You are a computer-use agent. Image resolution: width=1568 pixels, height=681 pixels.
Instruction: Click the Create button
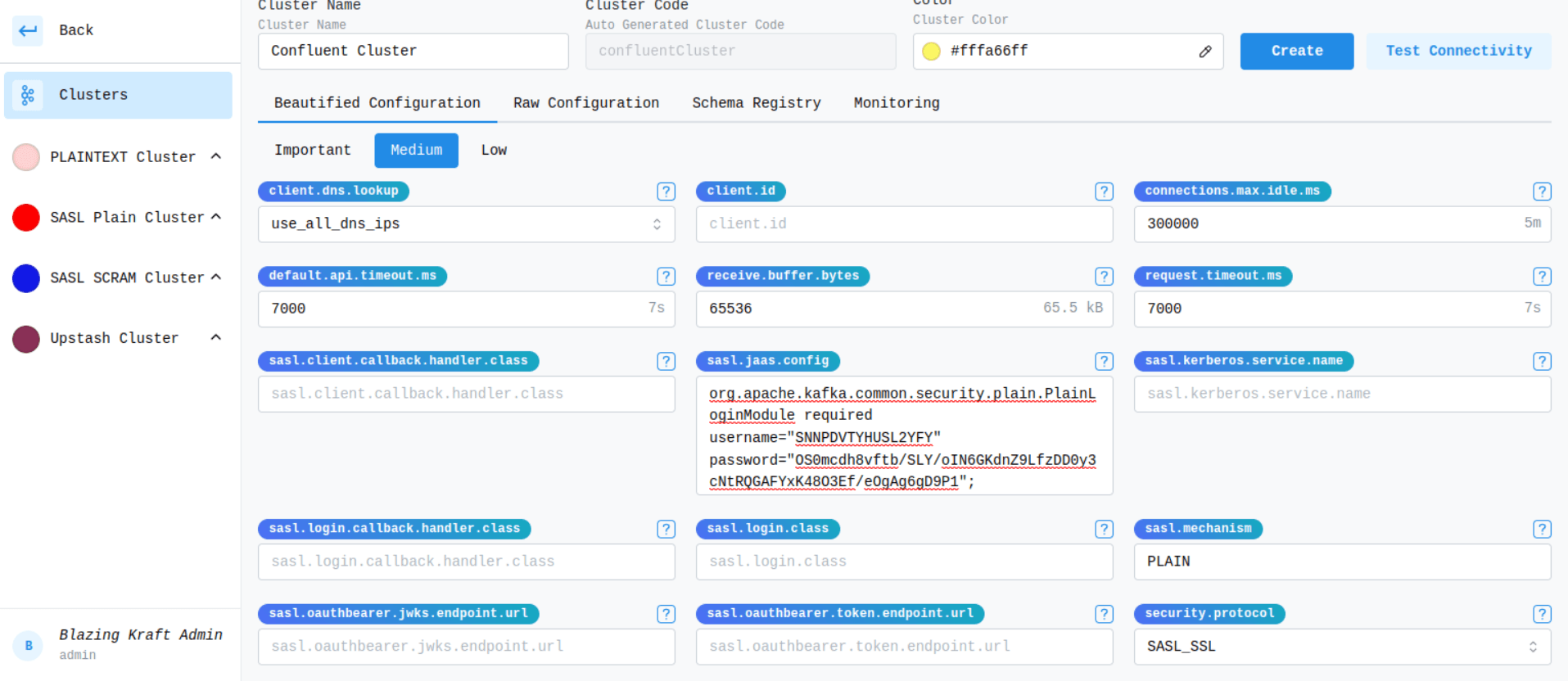pos(1297,52)
